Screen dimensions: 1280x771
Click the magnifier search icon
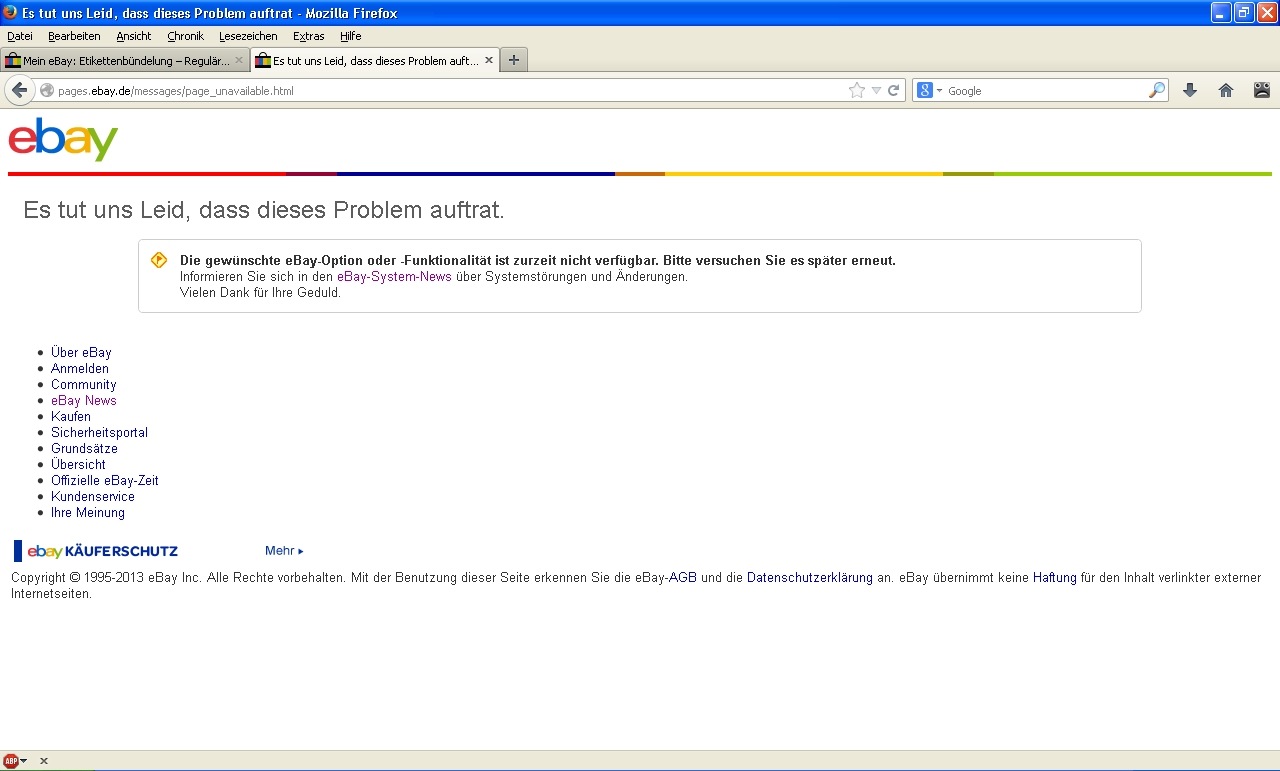click(x=1157, y=90)
